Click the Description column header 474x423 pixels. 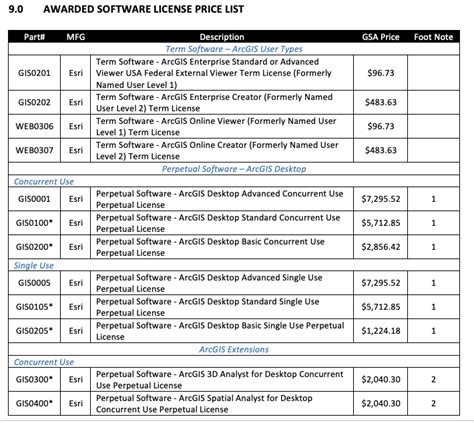click(x=222, y=37)
